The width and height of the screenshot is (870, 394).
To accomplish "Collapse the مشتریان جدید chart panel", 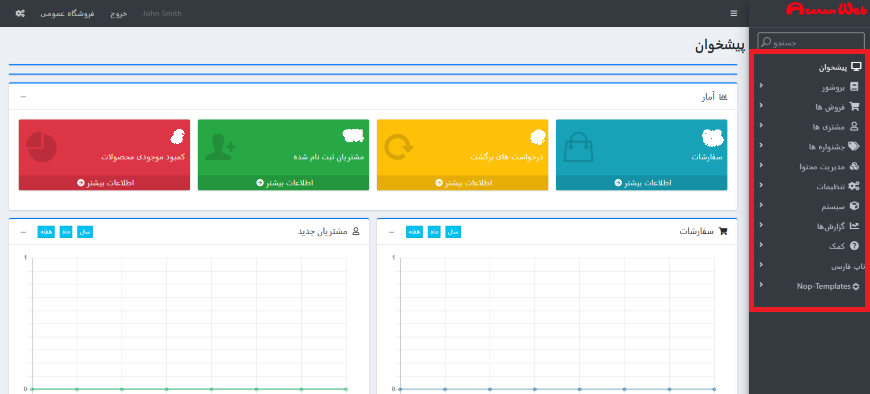I will (x=23, y=232).
